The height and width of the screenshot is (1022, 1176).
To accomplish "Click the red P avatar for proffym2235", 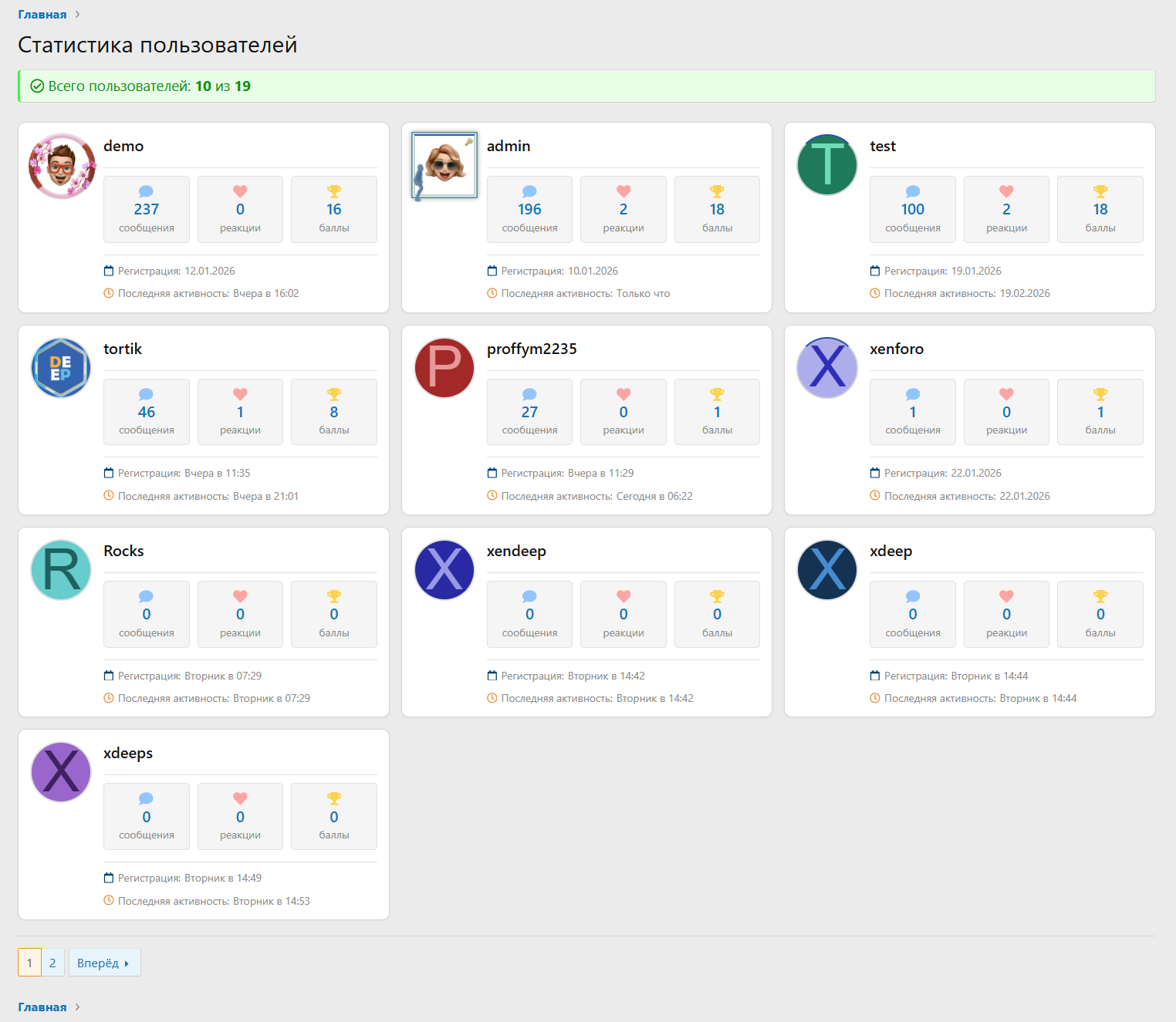I will (x=444, y=368).
